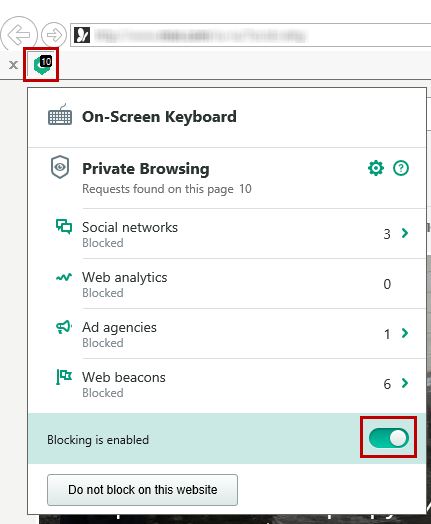Screen dimensions: 431x524
Task: Click the On-Screen Keyboard icon
Action: tap(60, 115)
